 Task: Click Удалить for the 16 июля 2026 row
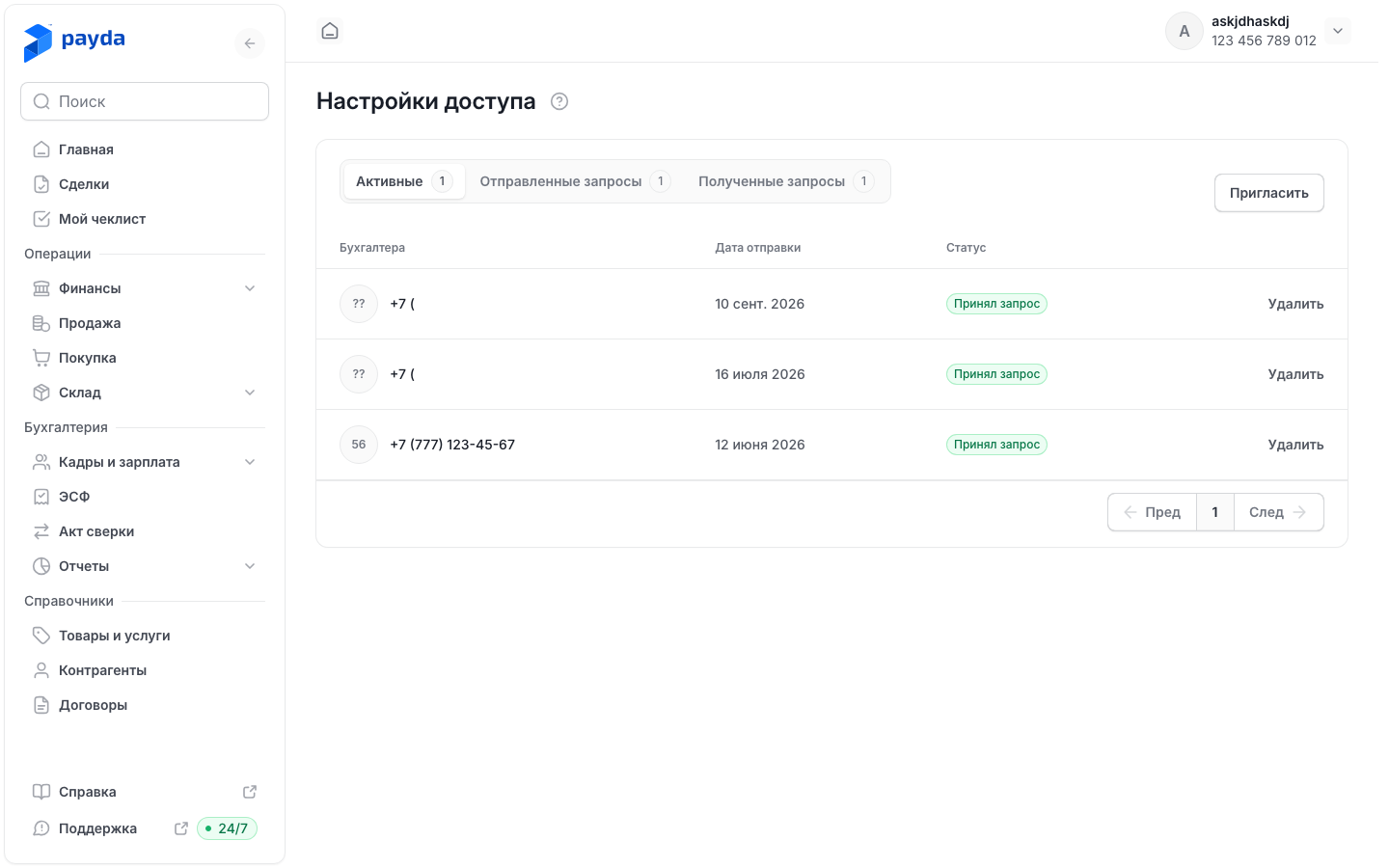[x=1295, y=374]
